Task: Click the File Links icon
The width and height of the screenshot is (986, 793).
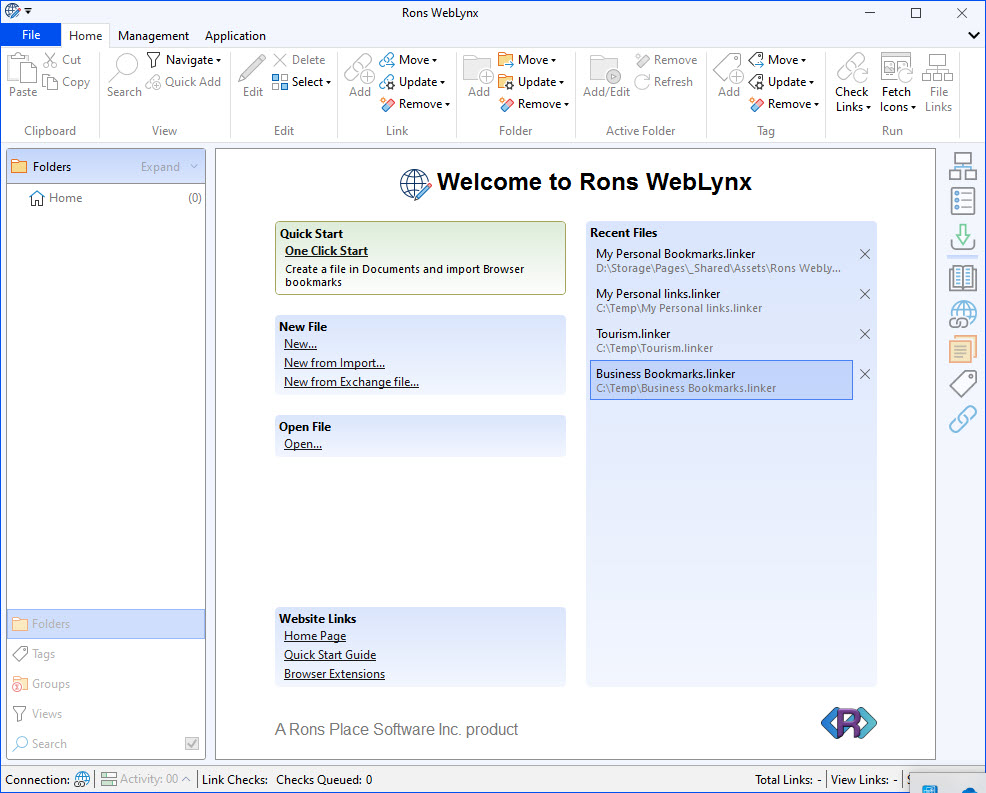Action: tap(938, 68)
